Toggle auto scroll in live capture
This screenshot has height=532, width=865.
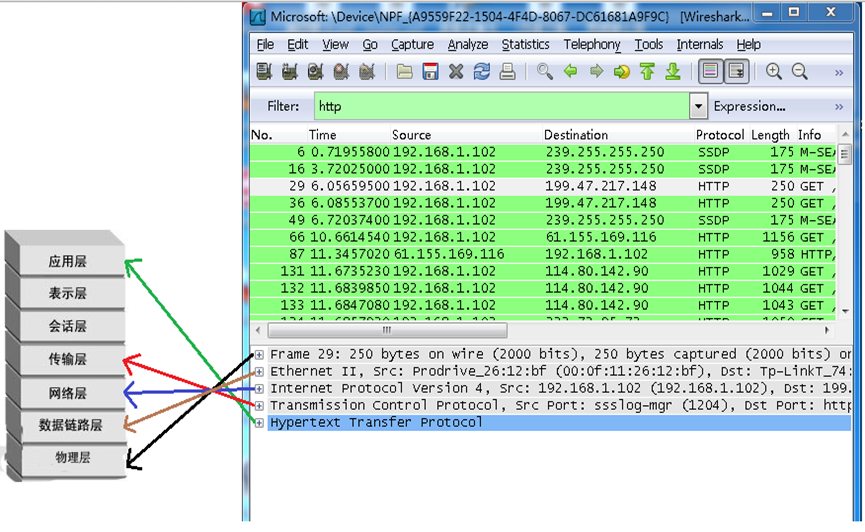[x=736, y=71]
